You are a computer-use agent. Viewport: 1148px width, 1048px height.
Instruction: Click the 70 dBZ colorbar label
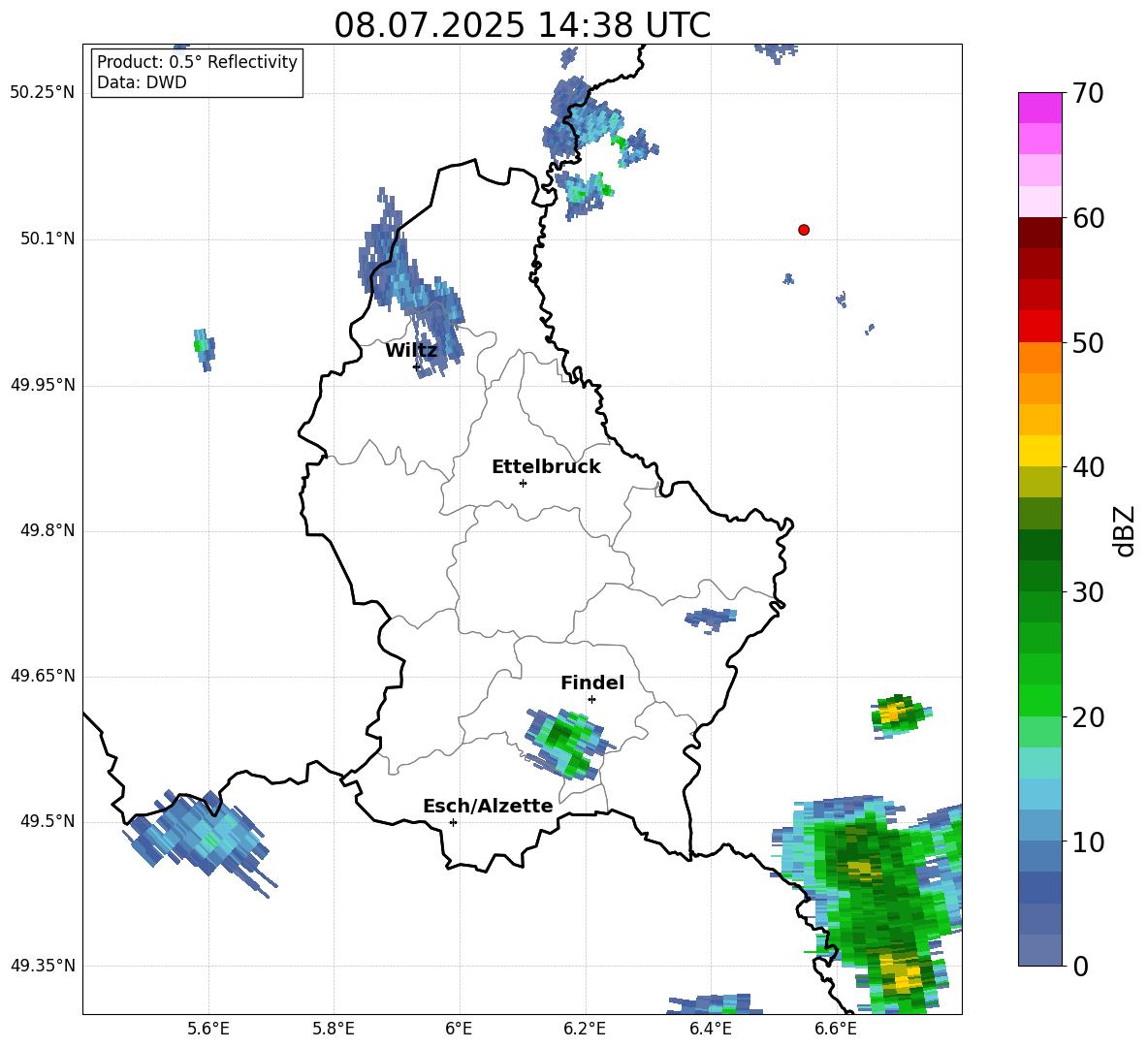[x=1088, y=94]
